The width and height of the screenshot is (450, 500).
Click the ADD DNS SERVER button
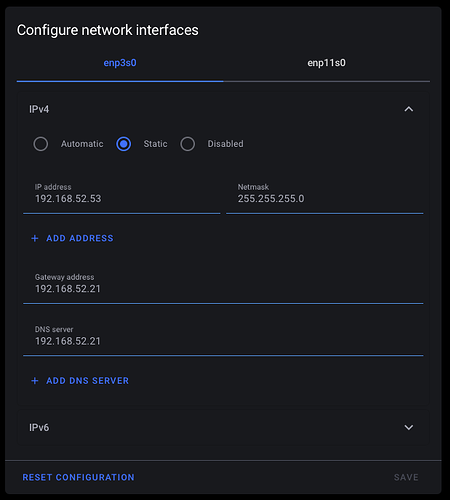coord(80,381)
